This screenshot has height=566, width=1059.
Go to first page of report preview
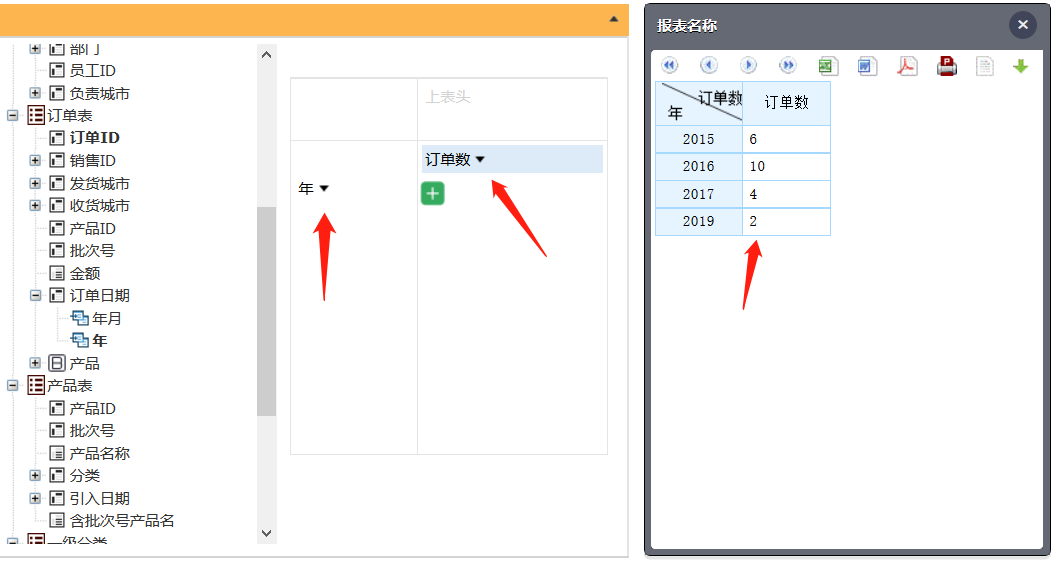pos(669,66)
